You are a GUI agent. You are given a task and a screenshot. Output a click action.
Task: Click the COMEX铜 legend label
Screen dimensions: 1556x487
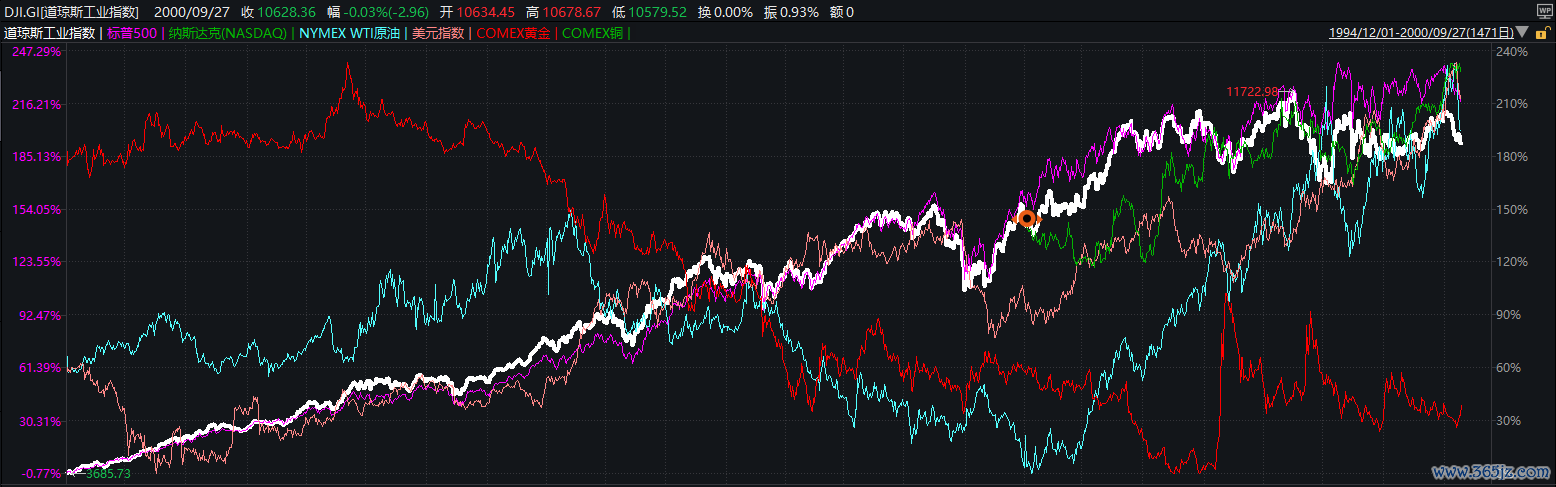[594, 32]
